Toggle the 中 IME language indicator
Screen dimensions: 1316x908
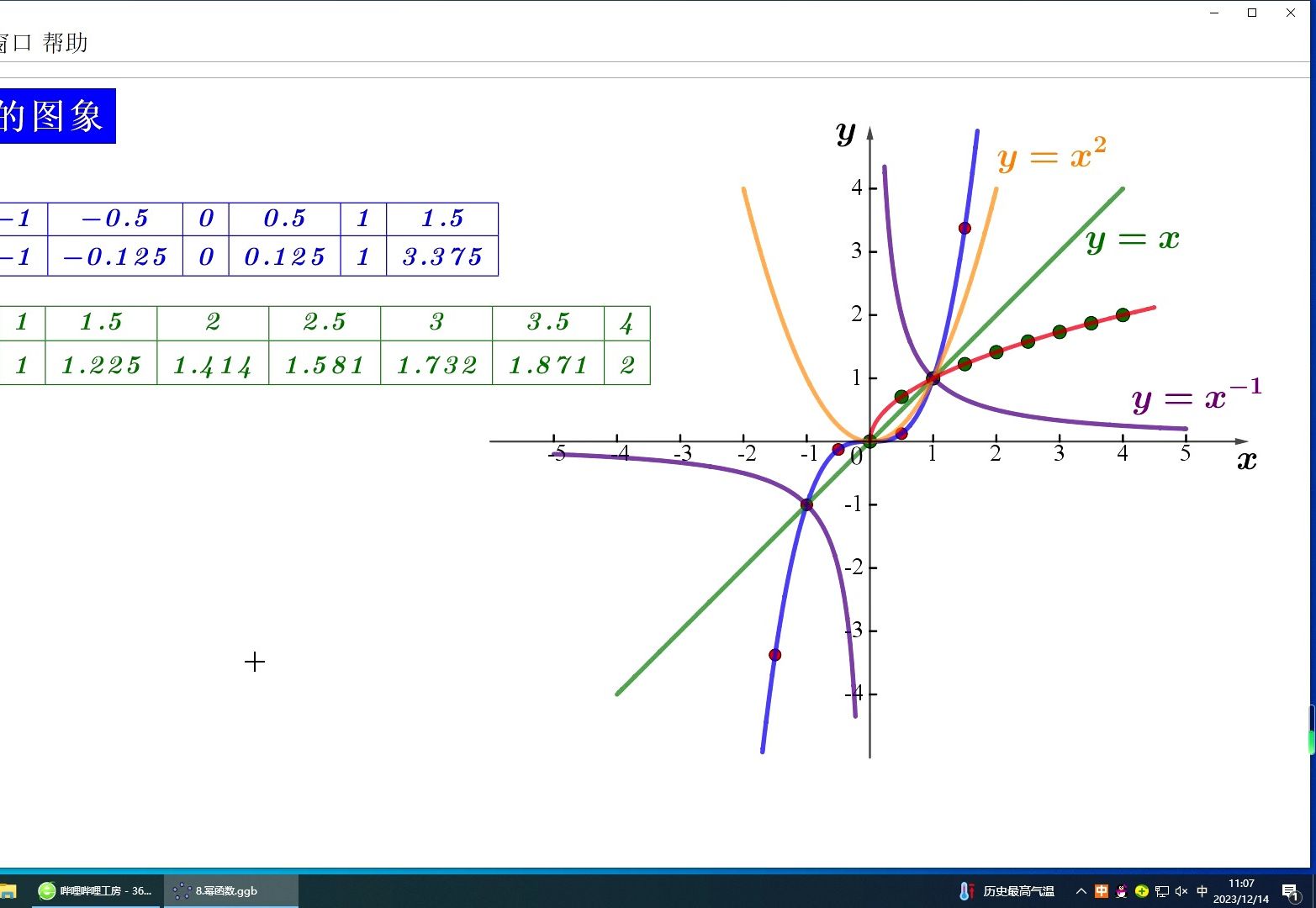tap(1202, 891)
